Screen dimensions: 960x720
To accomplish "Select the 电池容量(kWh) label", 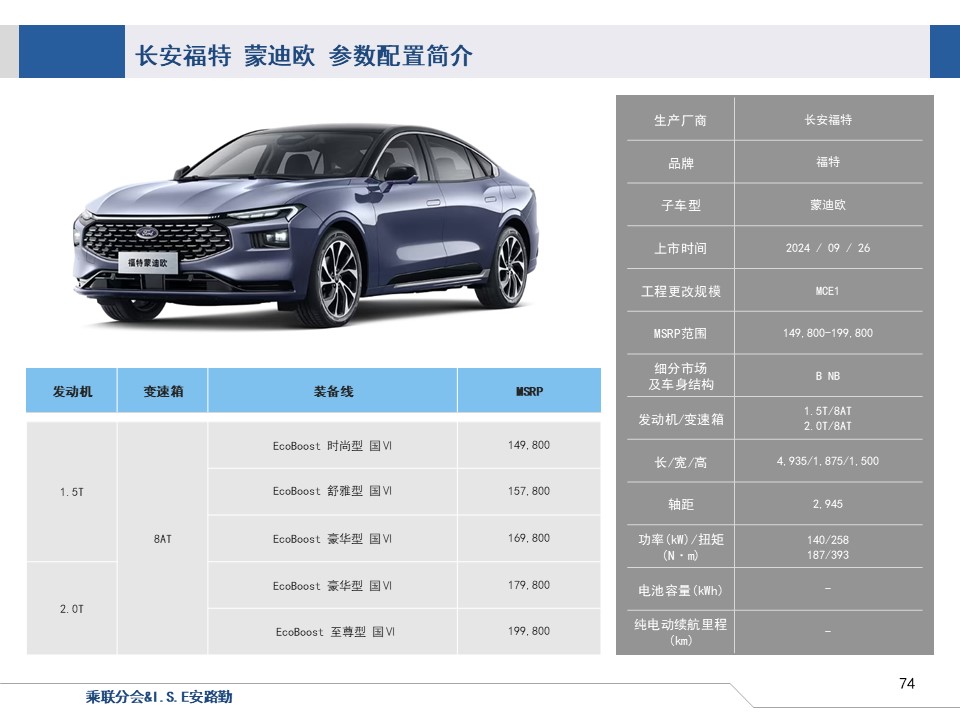I will 680,590.
